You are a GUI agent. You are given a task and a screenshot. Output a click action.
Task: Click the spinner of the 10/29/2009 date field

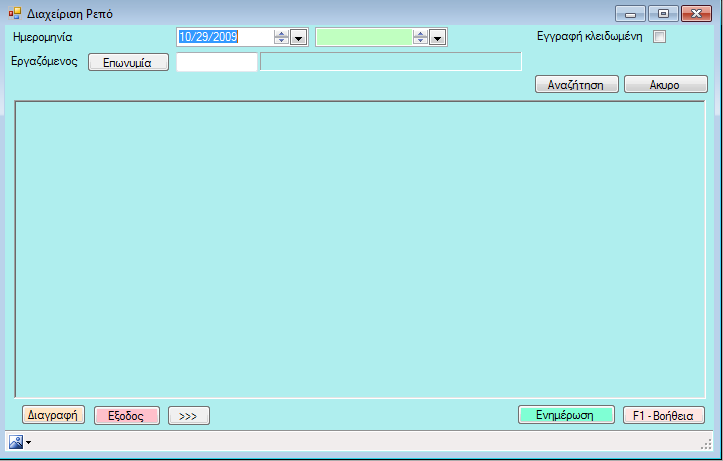tap(281, 37)
